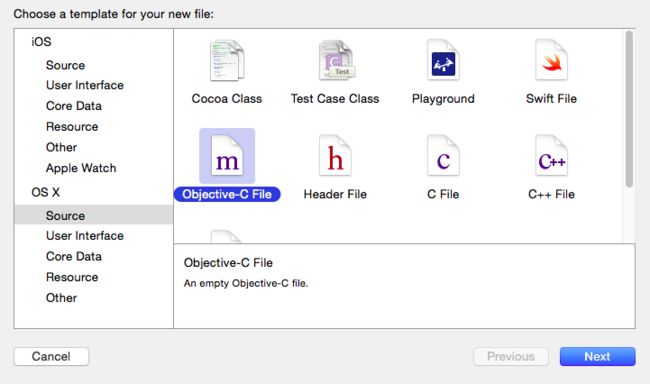This screenshot has height=384, width=650.
Task: Click the Next button
Action: pos(597,357)
